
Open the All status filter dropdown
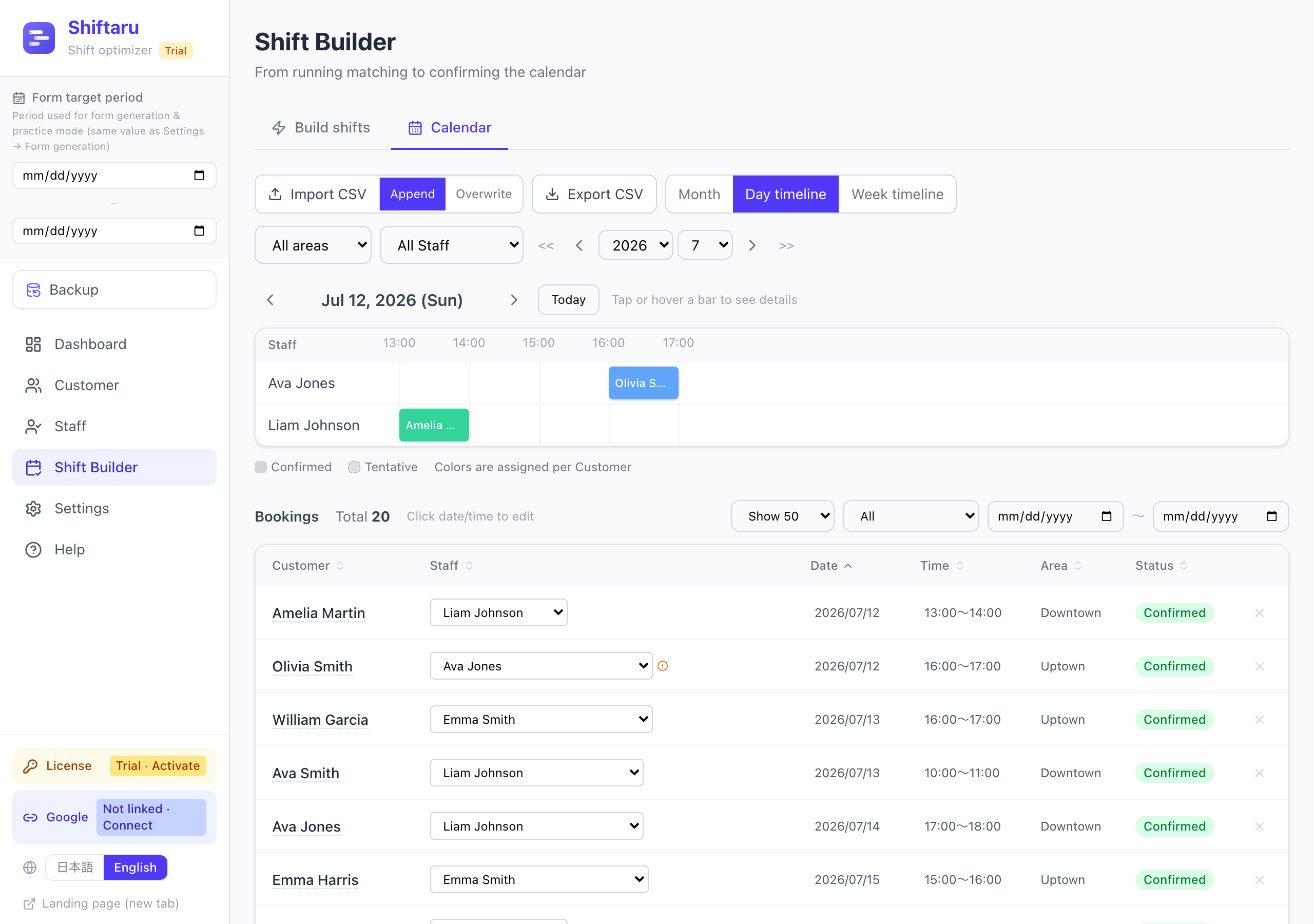[x=911, y=516]
